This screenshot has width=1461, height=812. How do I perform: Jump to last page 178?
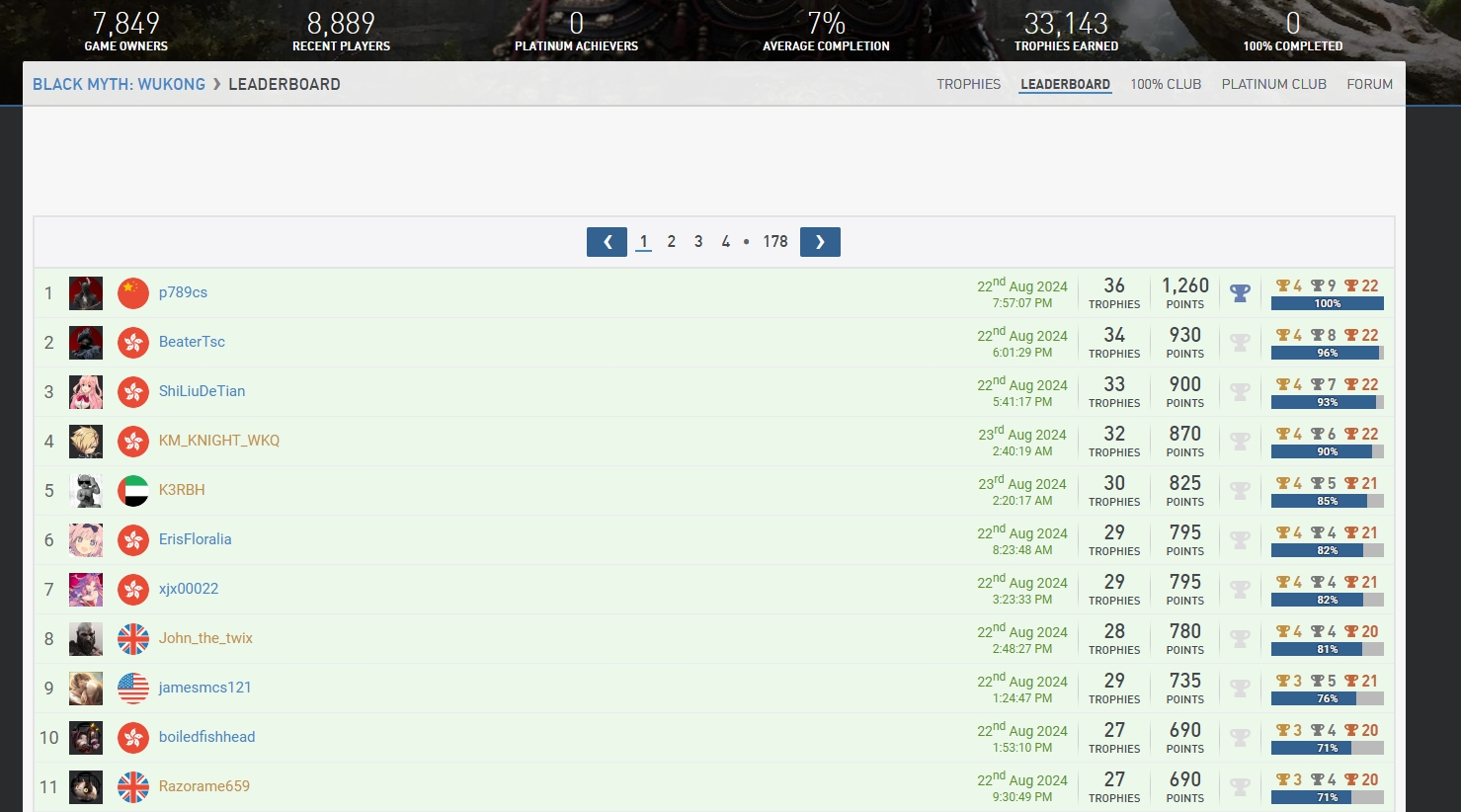[x=775, y=242]
